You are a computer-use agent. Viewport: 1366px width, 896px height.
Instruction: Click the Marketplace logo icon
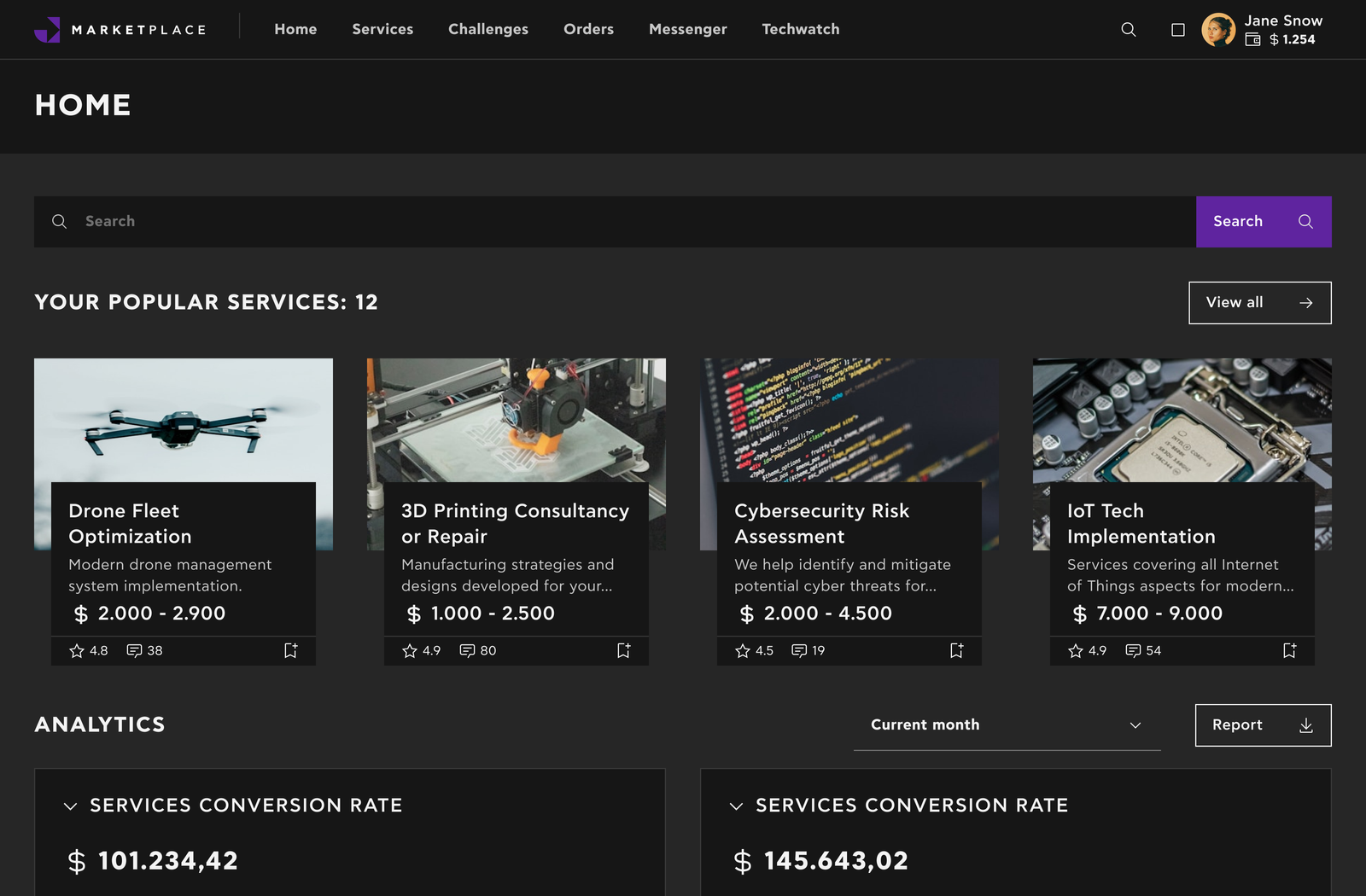pos(47,30)
